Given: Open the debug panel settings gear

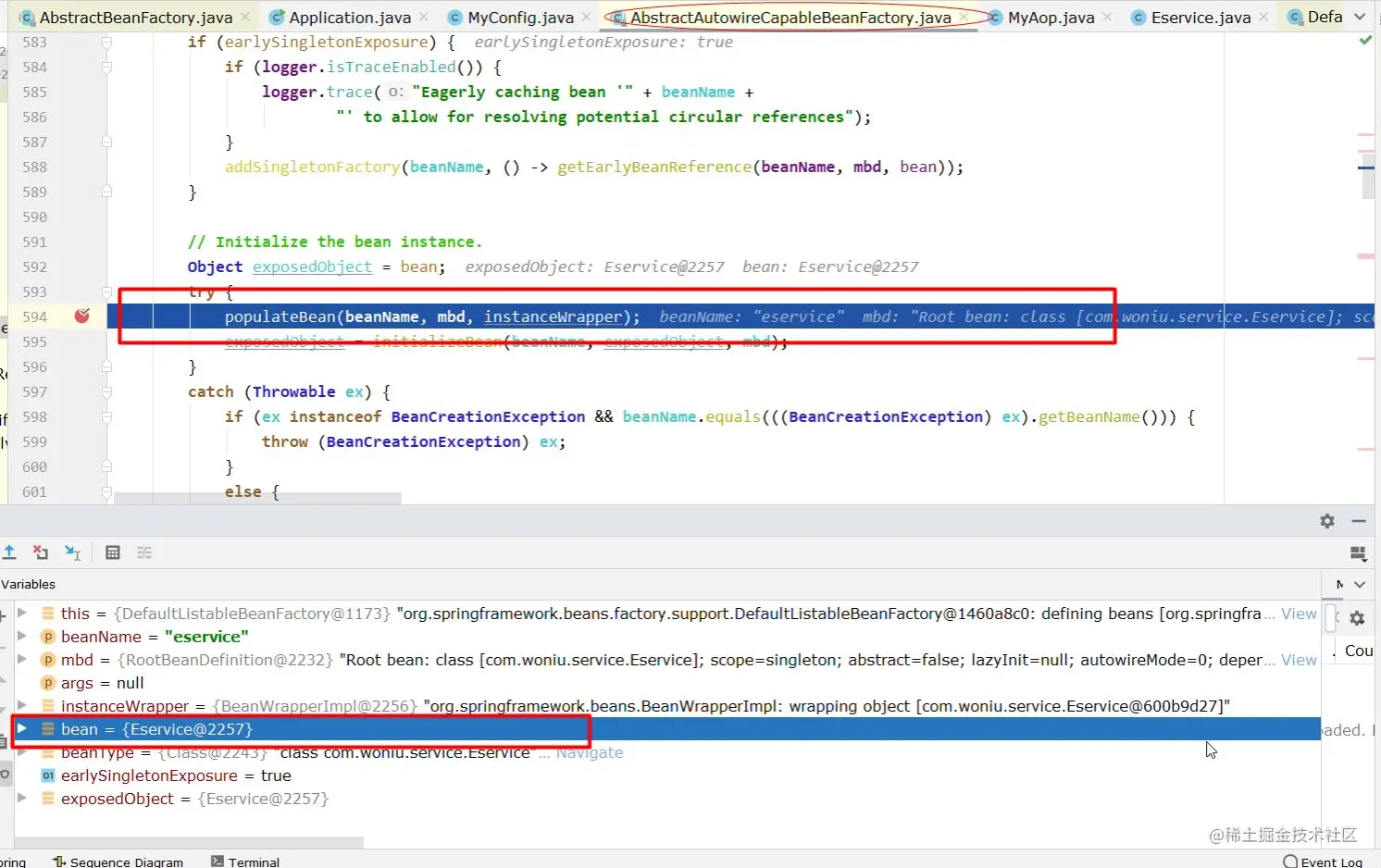Looking at the screenshot, I should [1327, 521].
